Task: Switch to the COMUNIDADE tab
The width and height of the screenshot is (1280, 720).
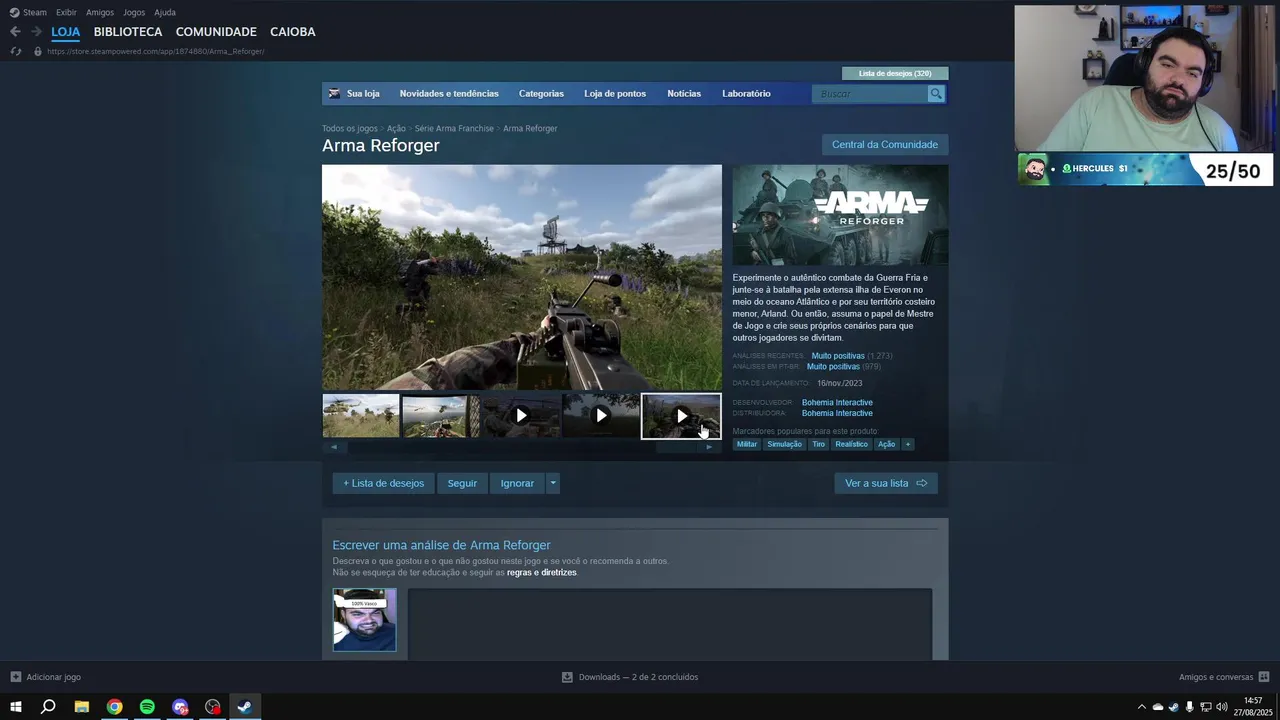Action: [216, 32]
